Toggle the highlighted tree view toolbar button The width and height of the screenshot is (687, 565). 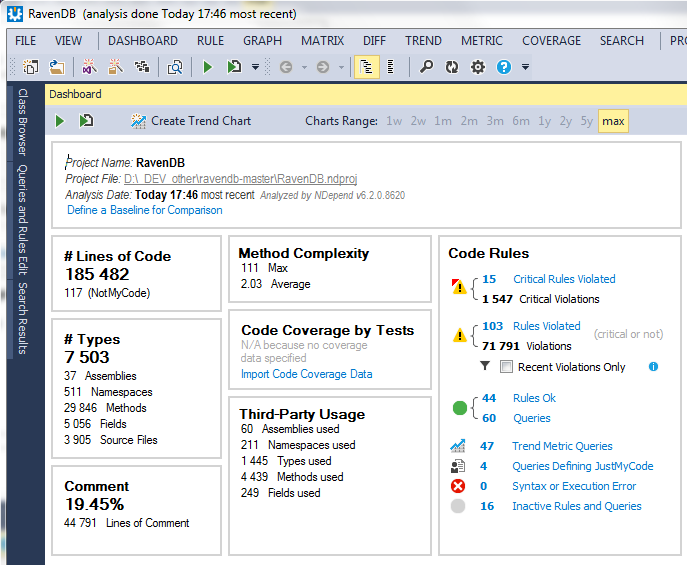366,67
